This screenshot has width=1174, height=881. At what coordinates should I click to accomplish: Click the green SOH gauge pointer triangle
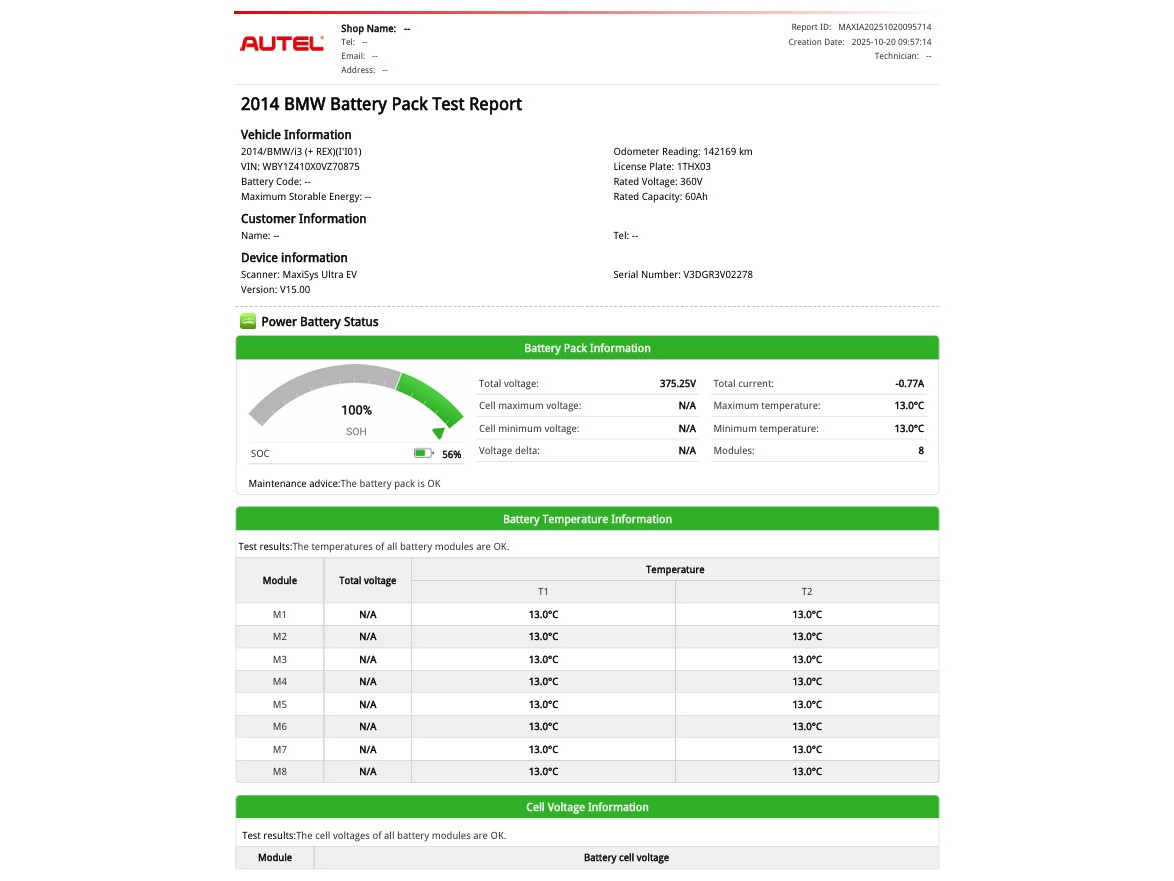(x=438, y=433)
